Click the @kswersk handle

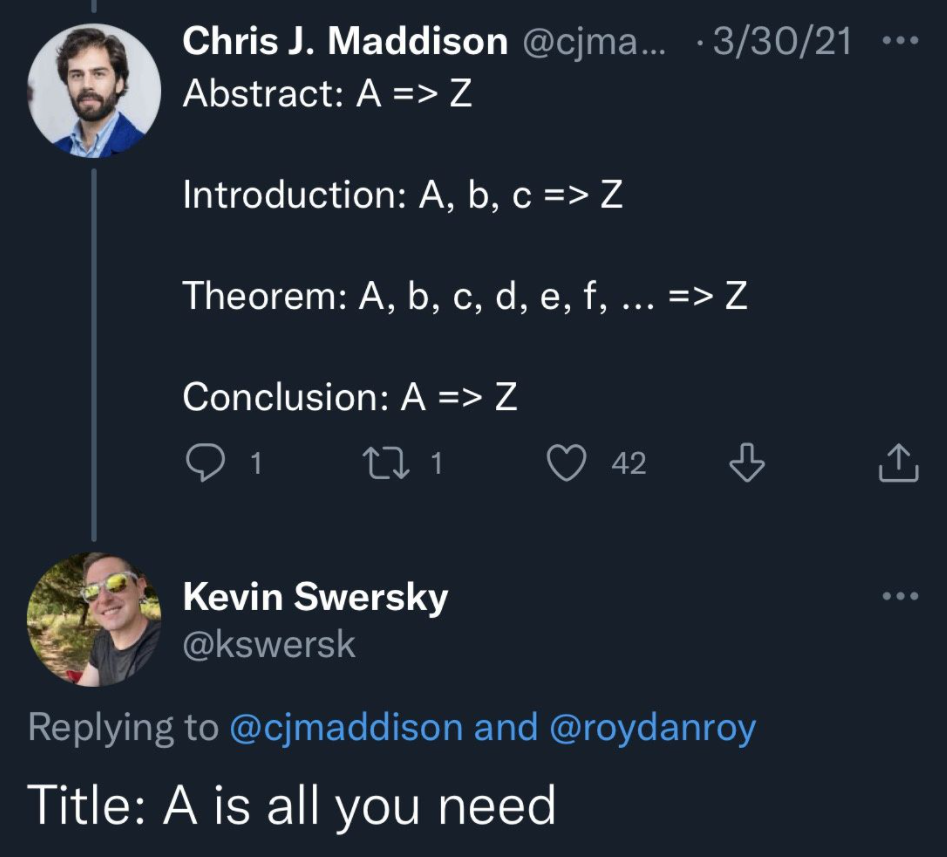pos(269,645)
